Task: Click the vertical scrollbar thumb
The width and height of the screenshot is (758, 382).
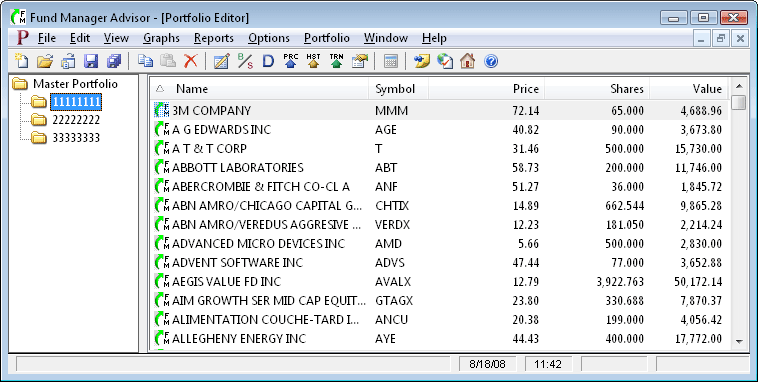Action: 739,103
